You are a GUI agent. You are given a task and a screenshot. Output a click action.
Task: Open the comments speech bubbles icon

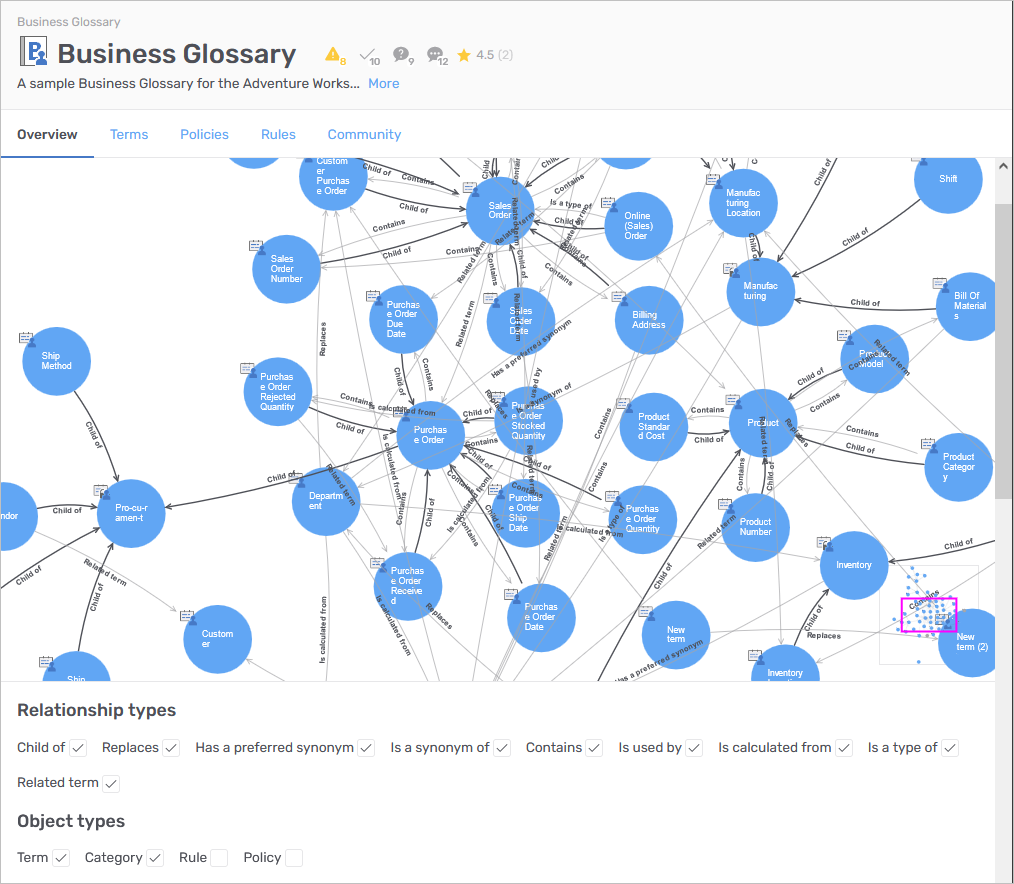[435, 55]
